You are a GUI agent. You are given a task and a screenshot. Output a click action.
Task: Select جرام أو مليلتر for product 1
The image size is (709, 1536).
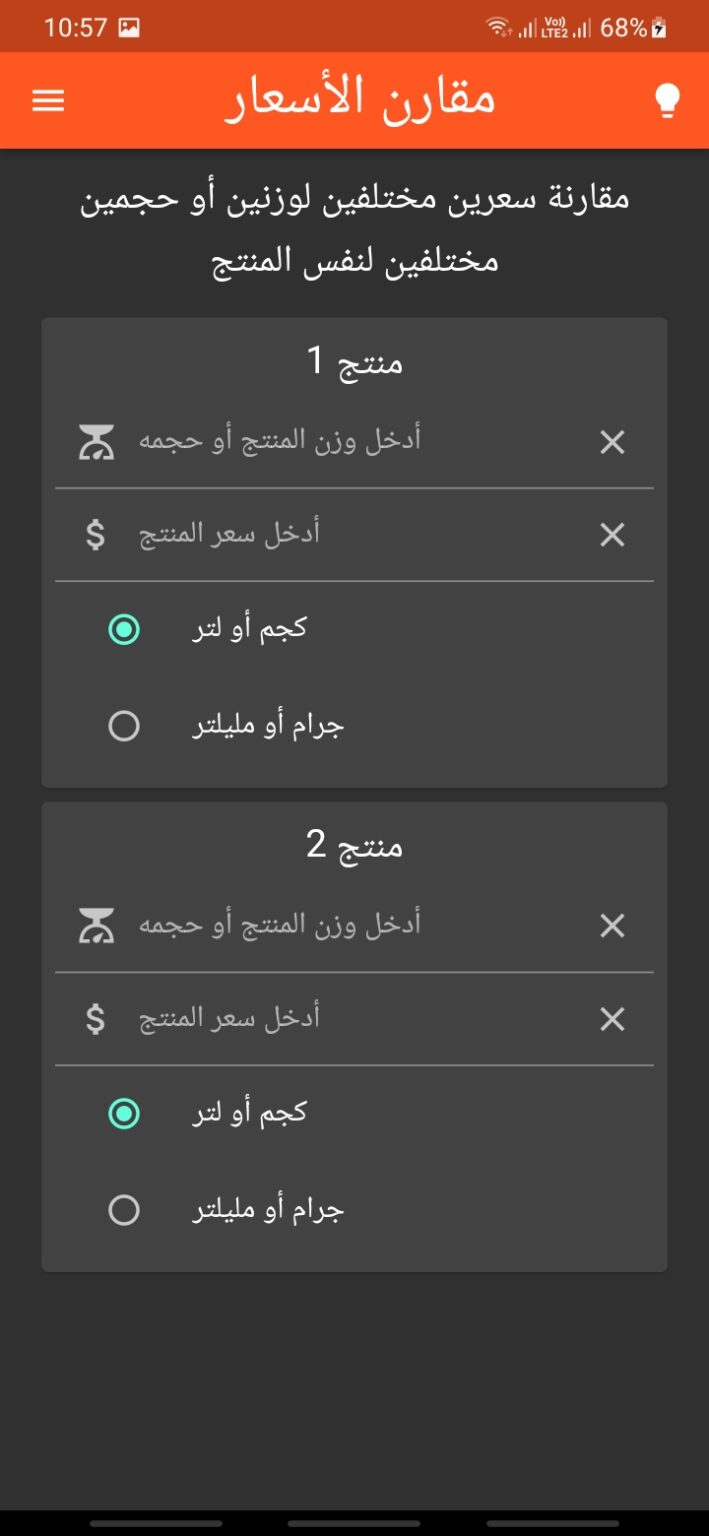tap(124, 726)
